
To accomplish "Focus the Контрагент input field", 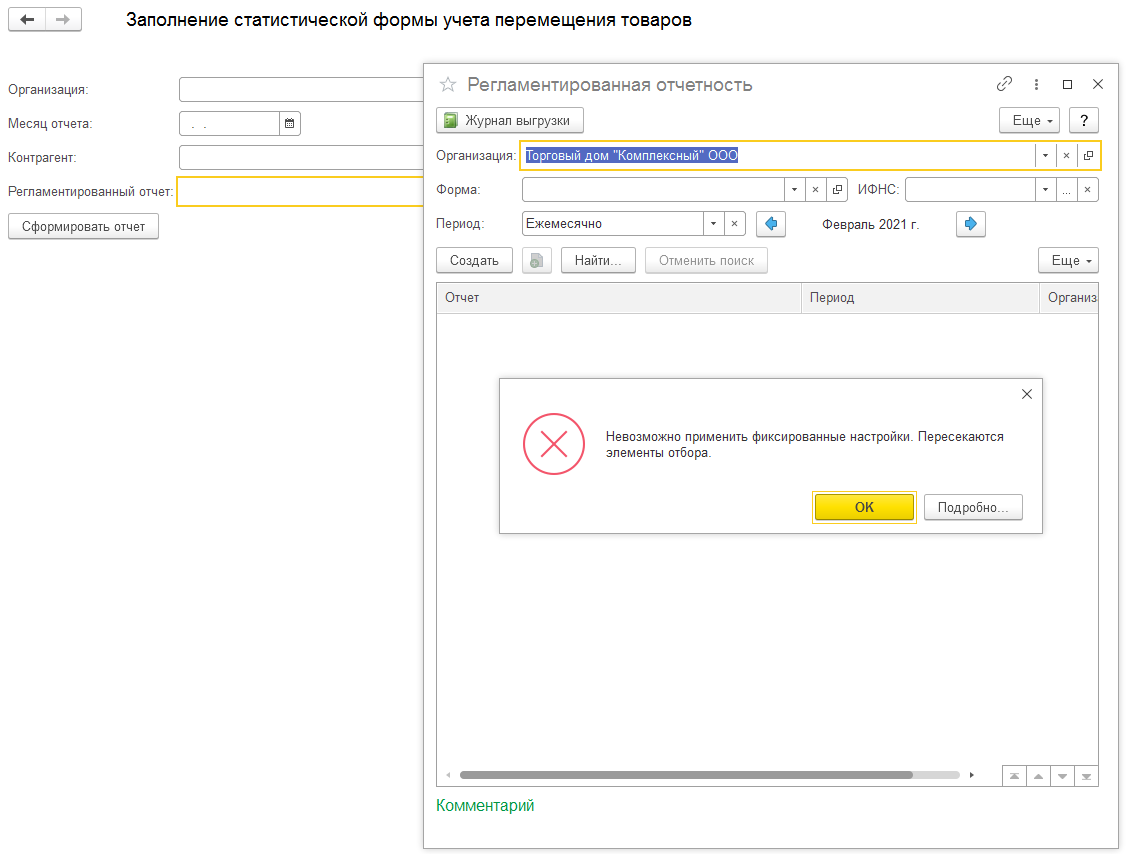I will click(x=301, y=157).
